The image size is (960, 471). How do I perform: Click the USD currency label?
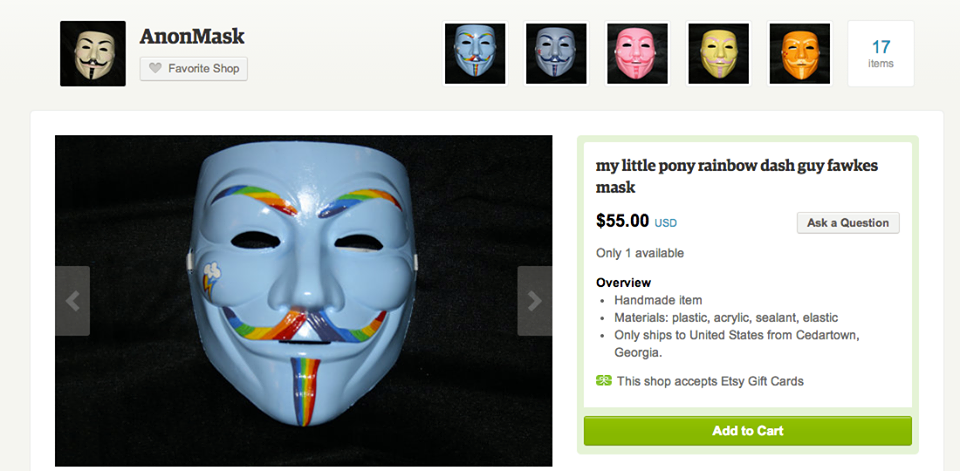tap(666, 223)
